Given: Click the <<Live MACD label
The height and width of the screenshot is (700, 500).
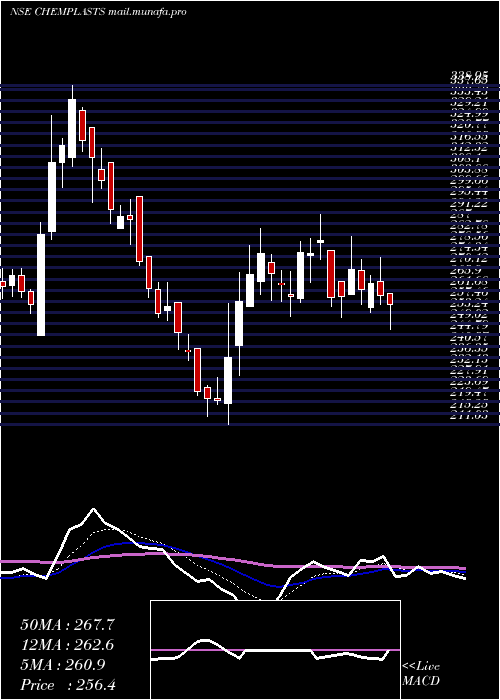Looking at the screenshot, I should 421,674.
